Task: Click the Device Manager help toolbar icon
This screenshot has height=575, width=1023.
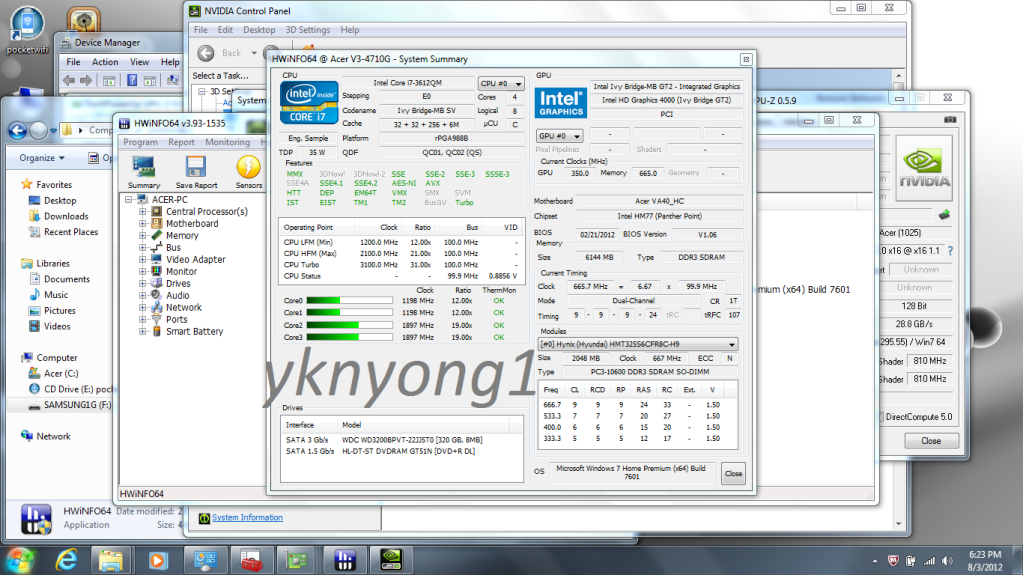Action: (x=132, y=80)
